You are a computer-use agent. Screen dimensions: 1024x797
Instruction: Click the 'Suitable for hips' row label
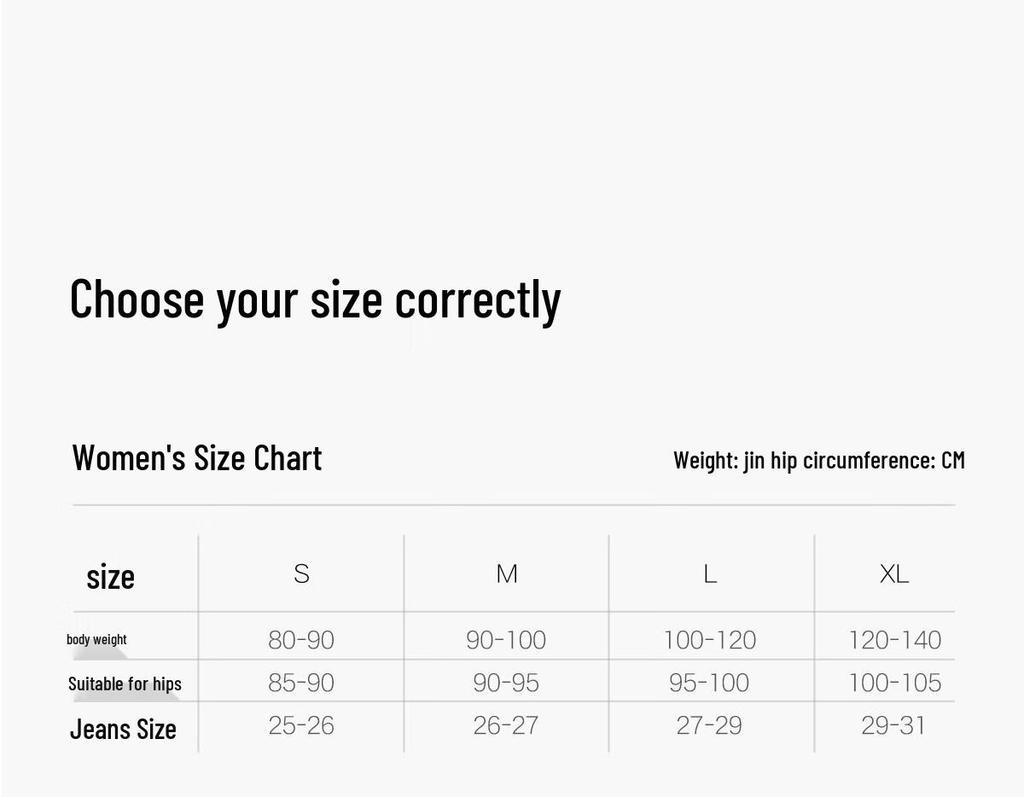coord(125,684)
